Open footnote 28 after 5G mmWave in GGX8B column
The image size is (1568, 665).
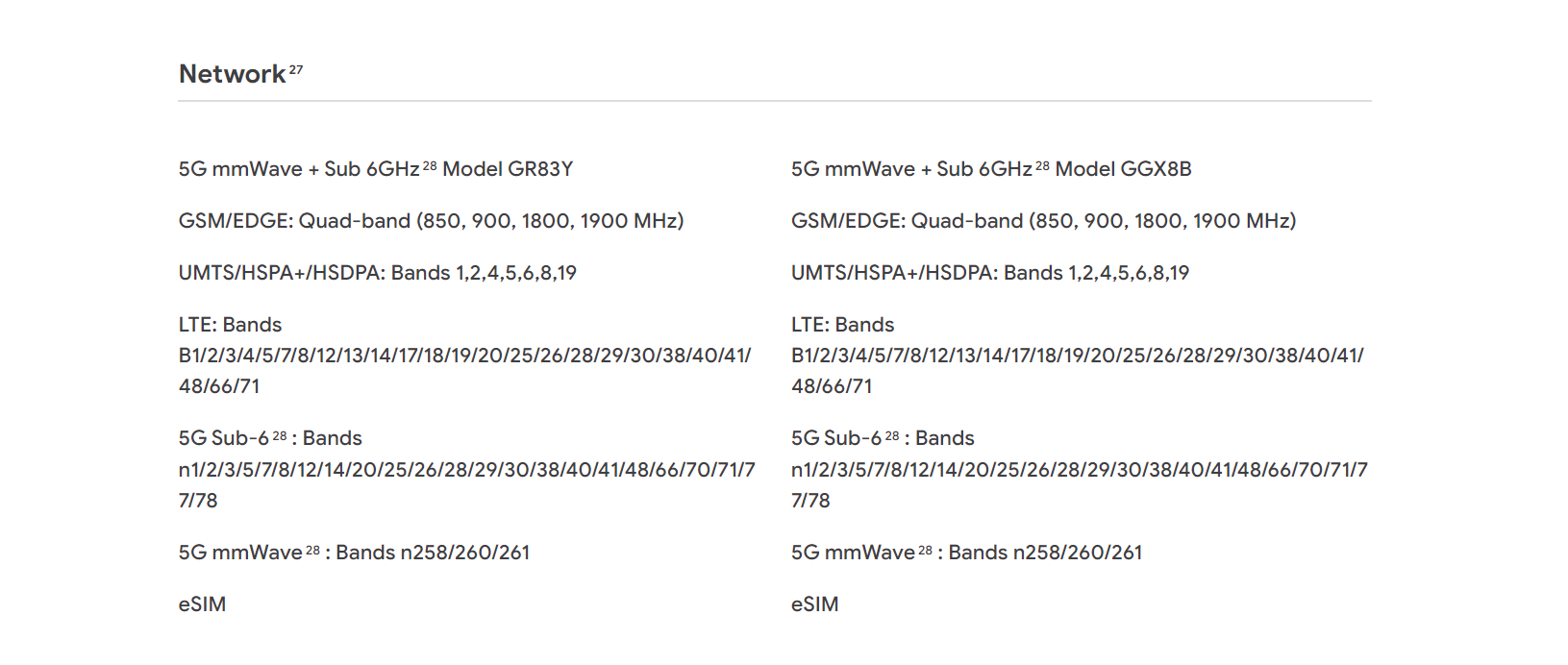tap(925, 550)
